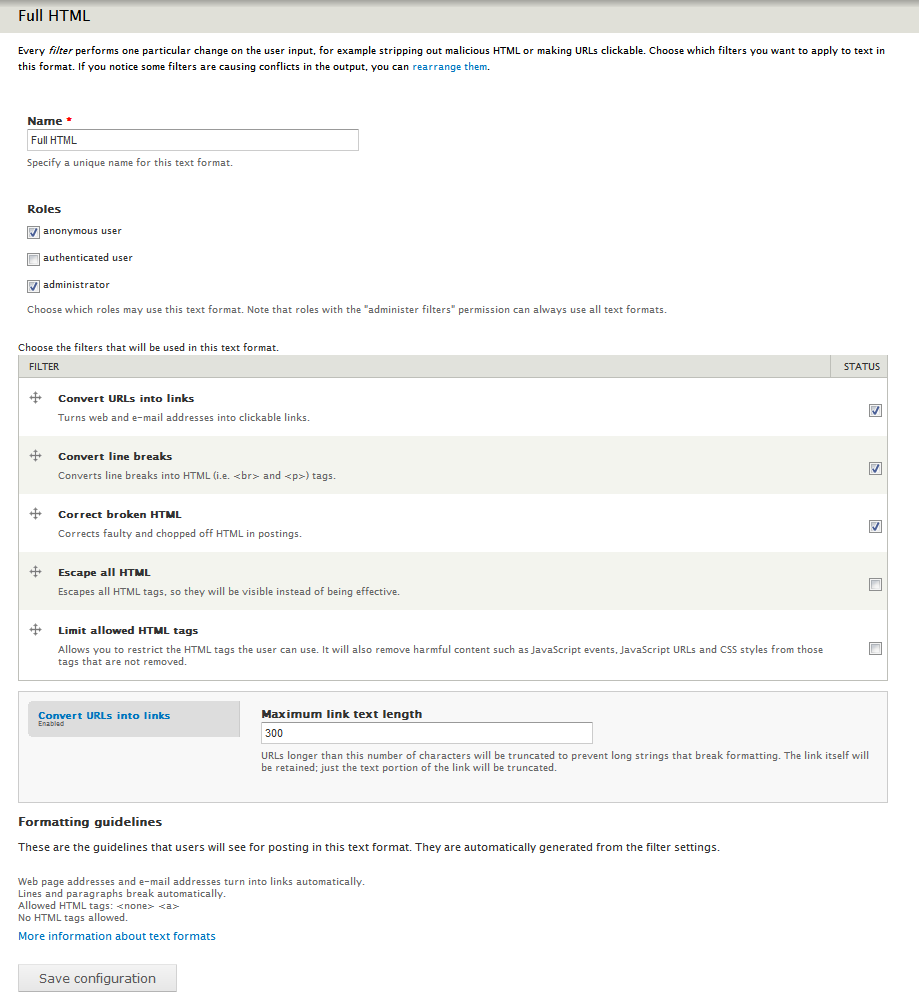Enable the Escape all HTML filter
919x1005 pixels.
tap(875, 585)
